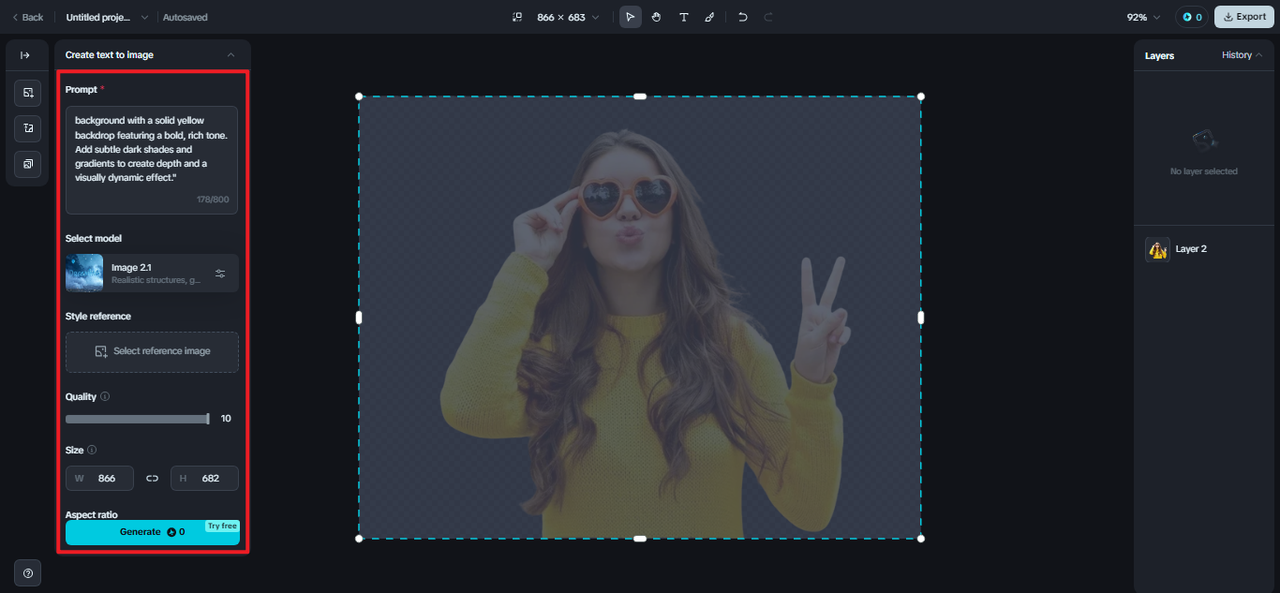This screenshot has height=593, width=1280.
Task: Click the Size info icon
Action: tap(92, 450)
